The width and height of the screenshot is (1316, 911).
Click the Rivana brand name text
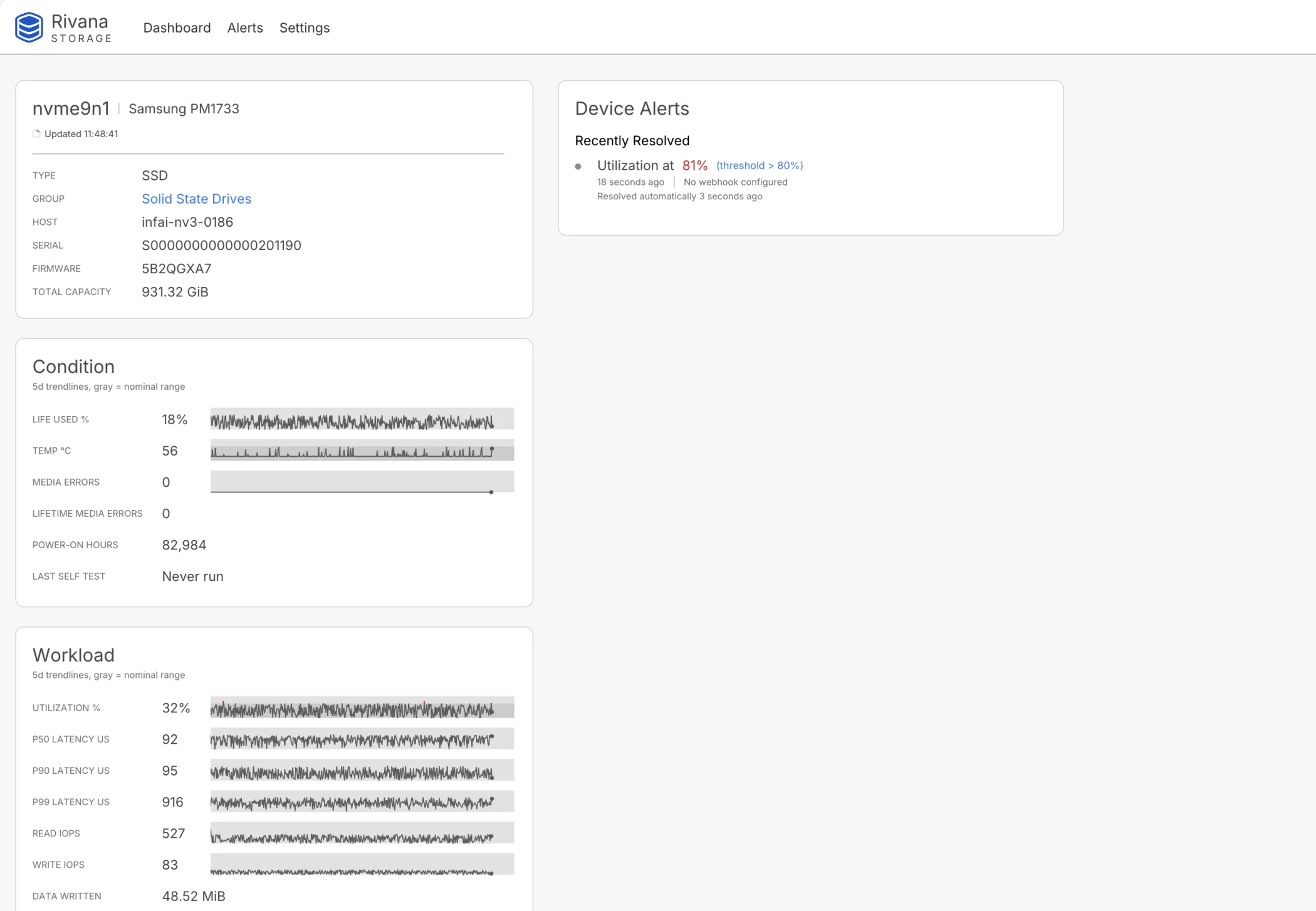tap(80, 22)
